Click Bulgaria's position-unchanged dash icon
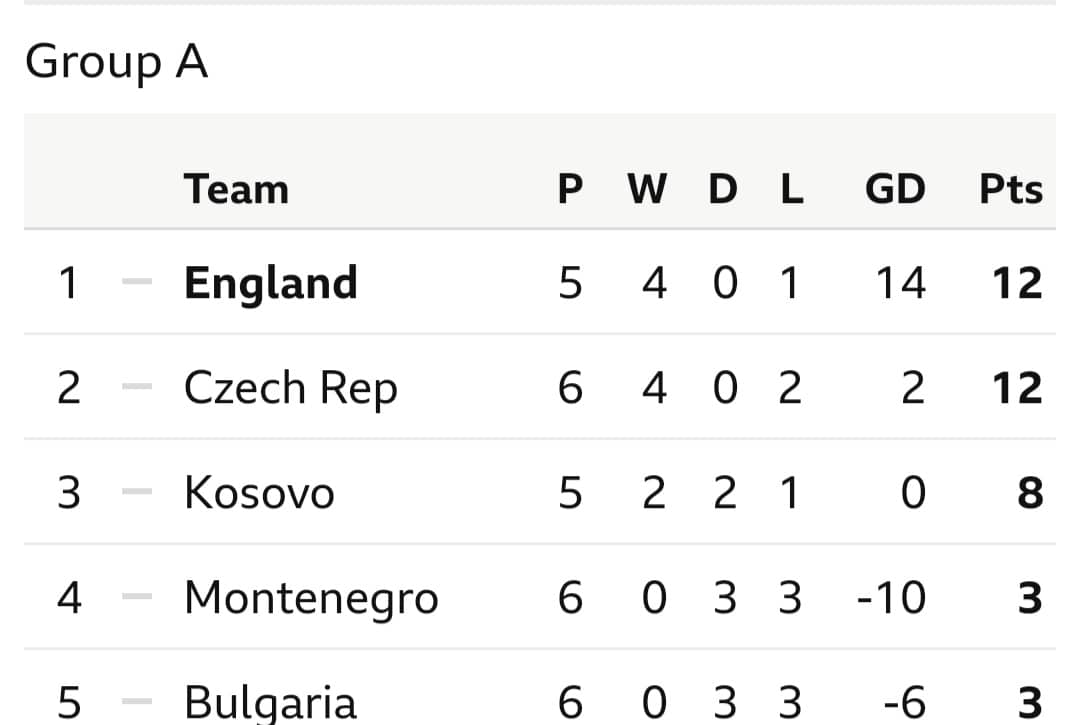This screenshot has width=1080, height=725. click(x=136, y=702)
